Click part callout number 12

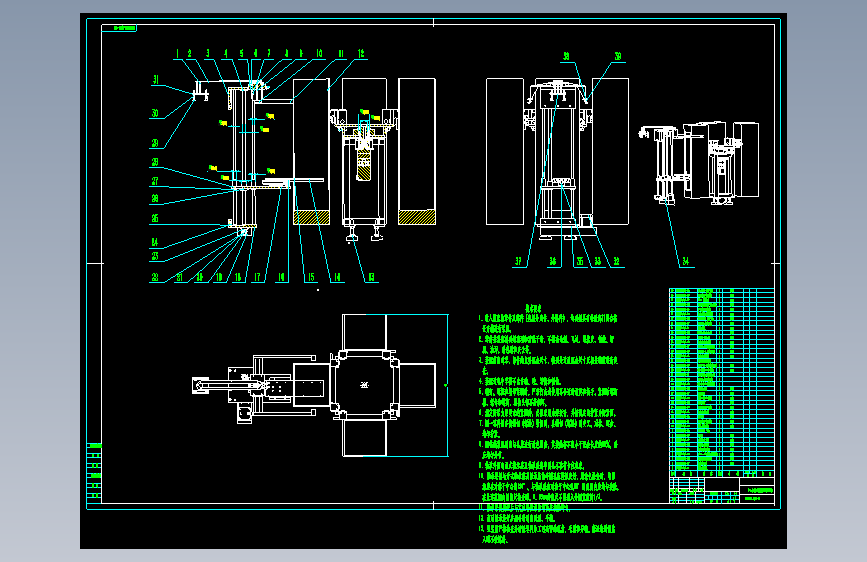pyautogui.click(x=361, y=54)
